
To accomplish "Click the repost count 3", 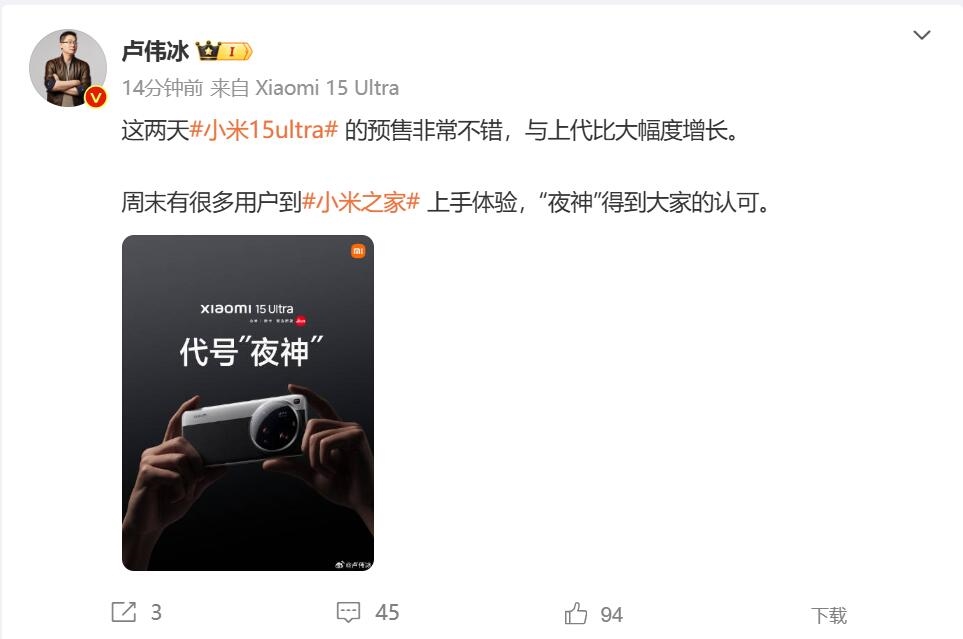I will point(156,612).
